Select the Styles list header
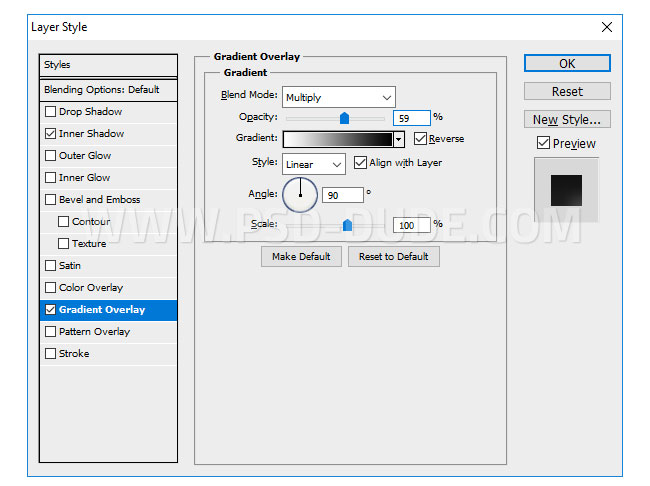 [108, 65]
